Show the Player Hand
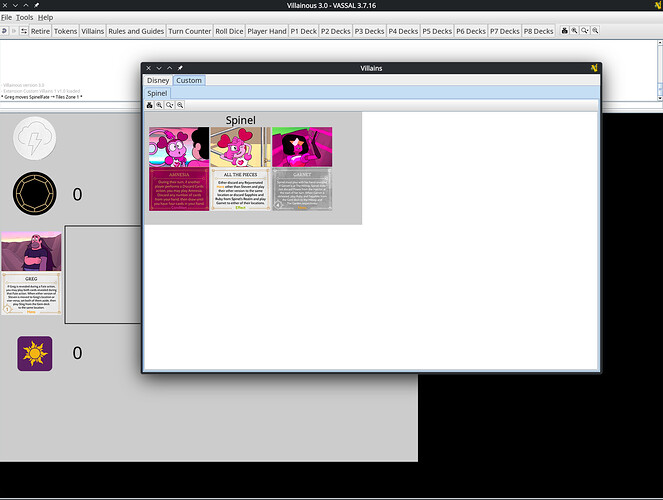This screenshot has height=500, width=663. (267, 31)
